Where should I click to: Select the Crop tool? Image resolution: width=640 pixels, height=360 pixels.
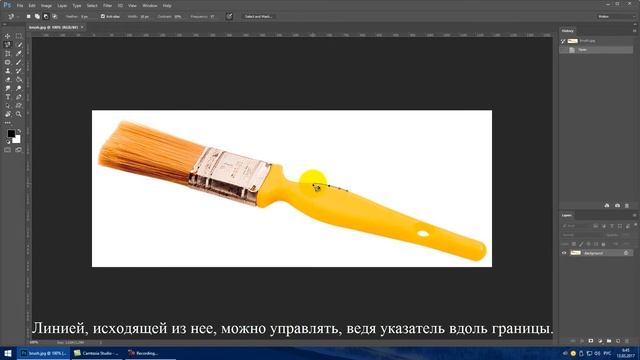7,53
